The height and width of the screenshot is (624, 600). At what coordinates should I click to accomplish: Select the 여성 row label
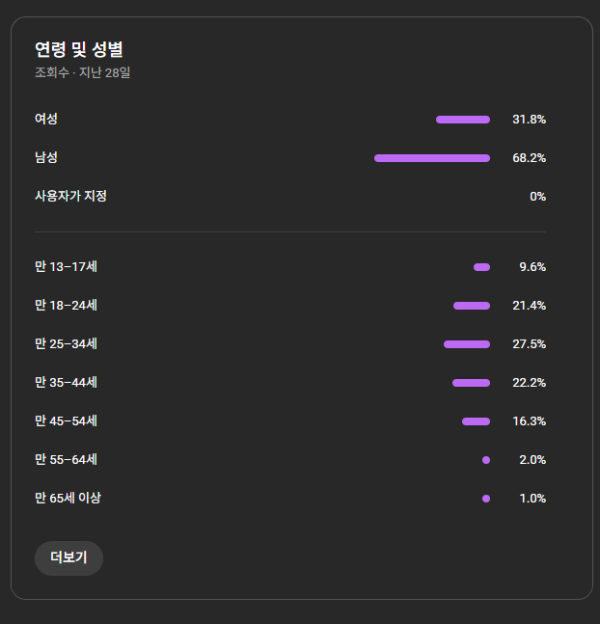[x=46, y=119]
